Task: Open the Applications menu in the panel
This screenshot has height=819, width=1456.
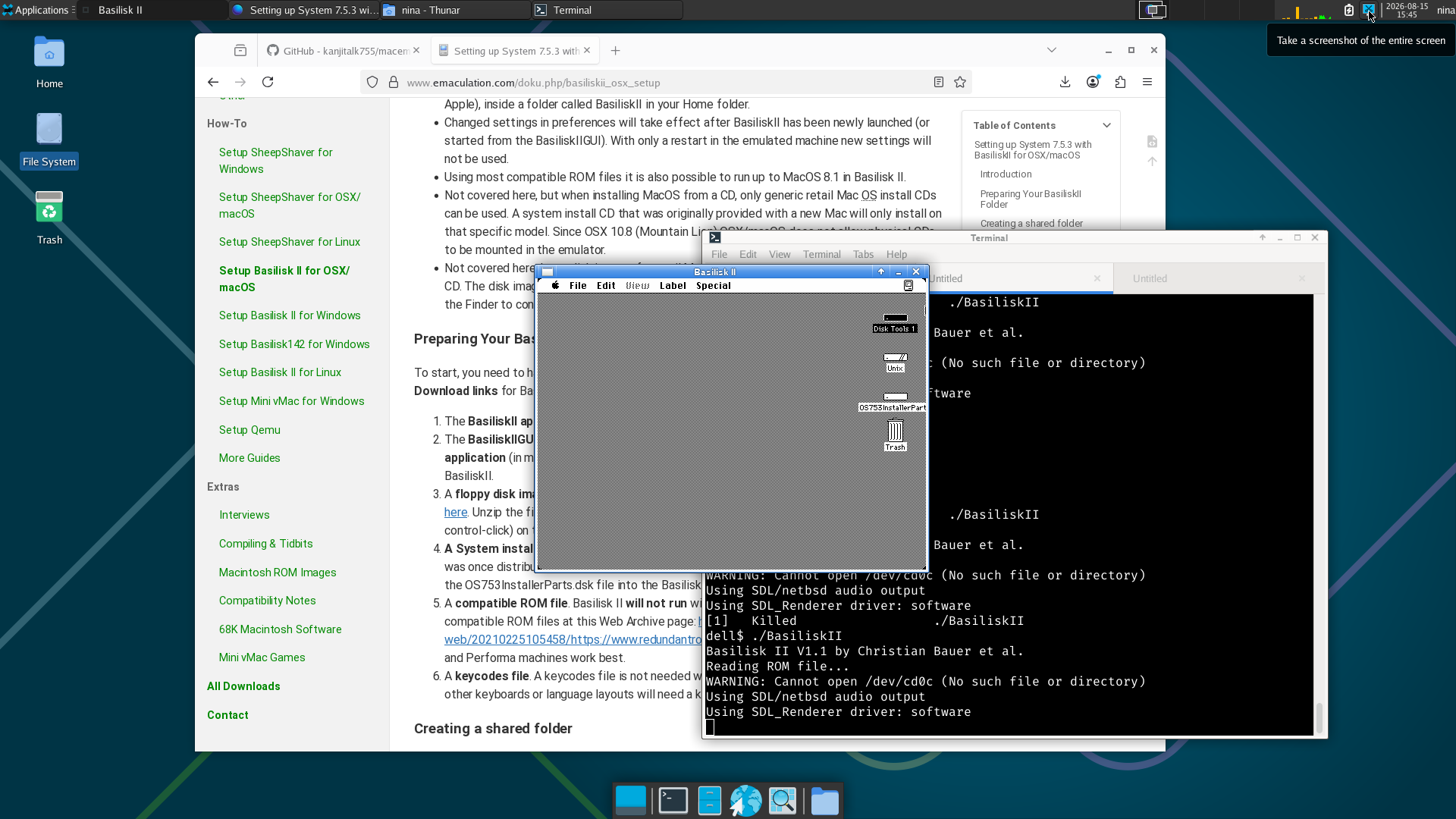Action: (x=38, y=10)
